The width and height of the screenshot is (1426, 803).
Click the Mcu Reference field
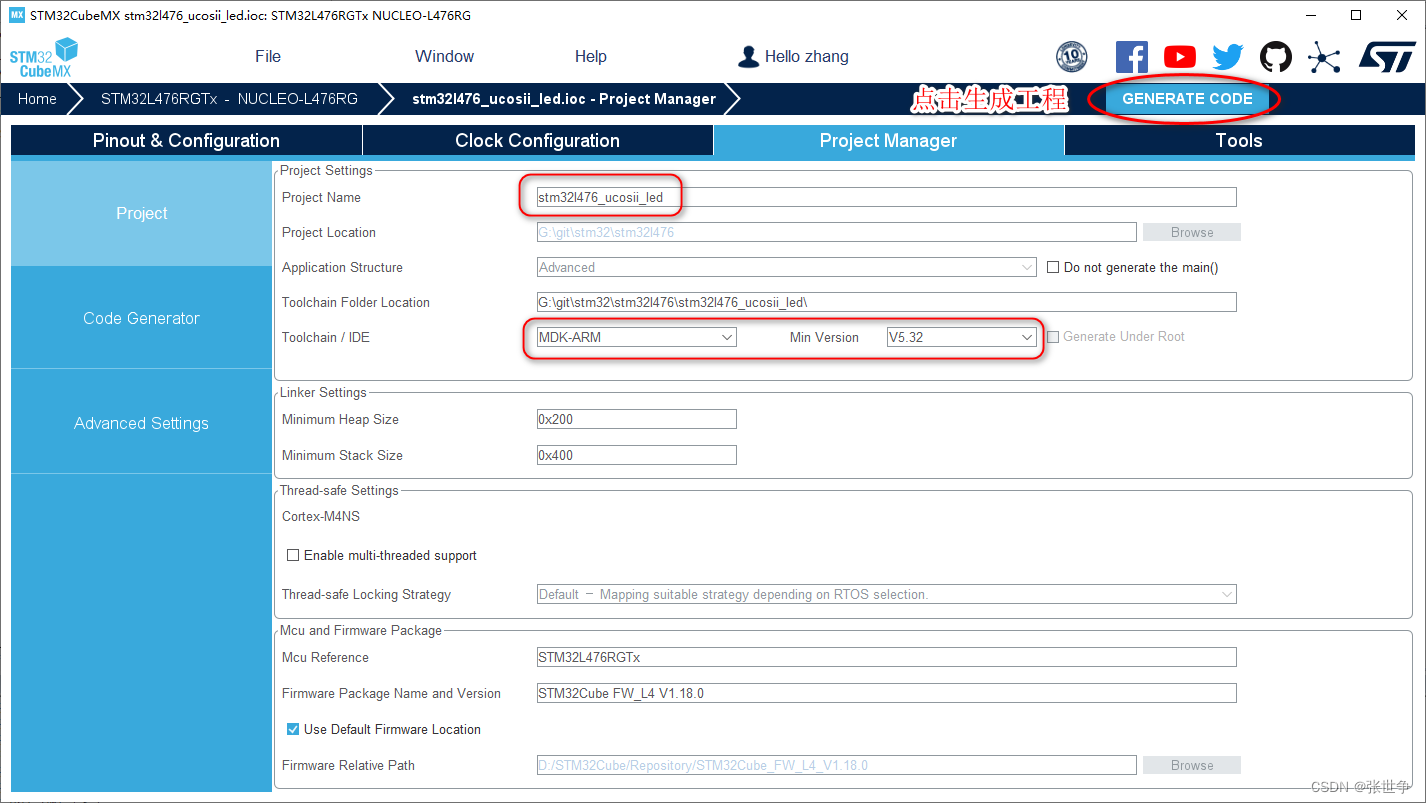click(x=887, y=657)
